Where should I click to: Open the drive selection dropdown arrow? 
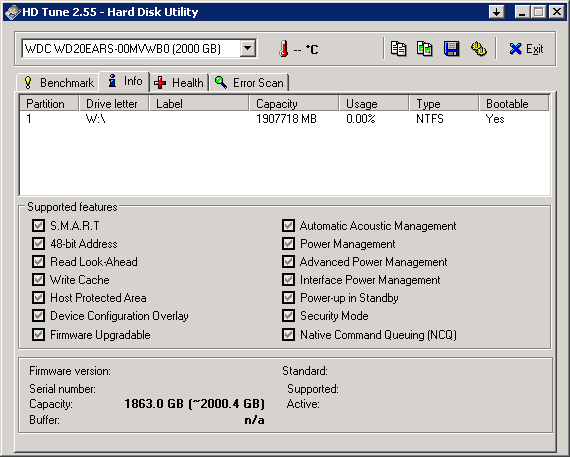click(x=248, y=48)
